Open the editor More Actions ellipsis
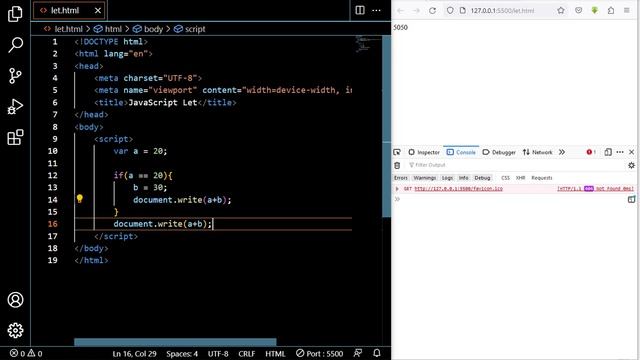640x360 pixels. (x=376, y=10)
